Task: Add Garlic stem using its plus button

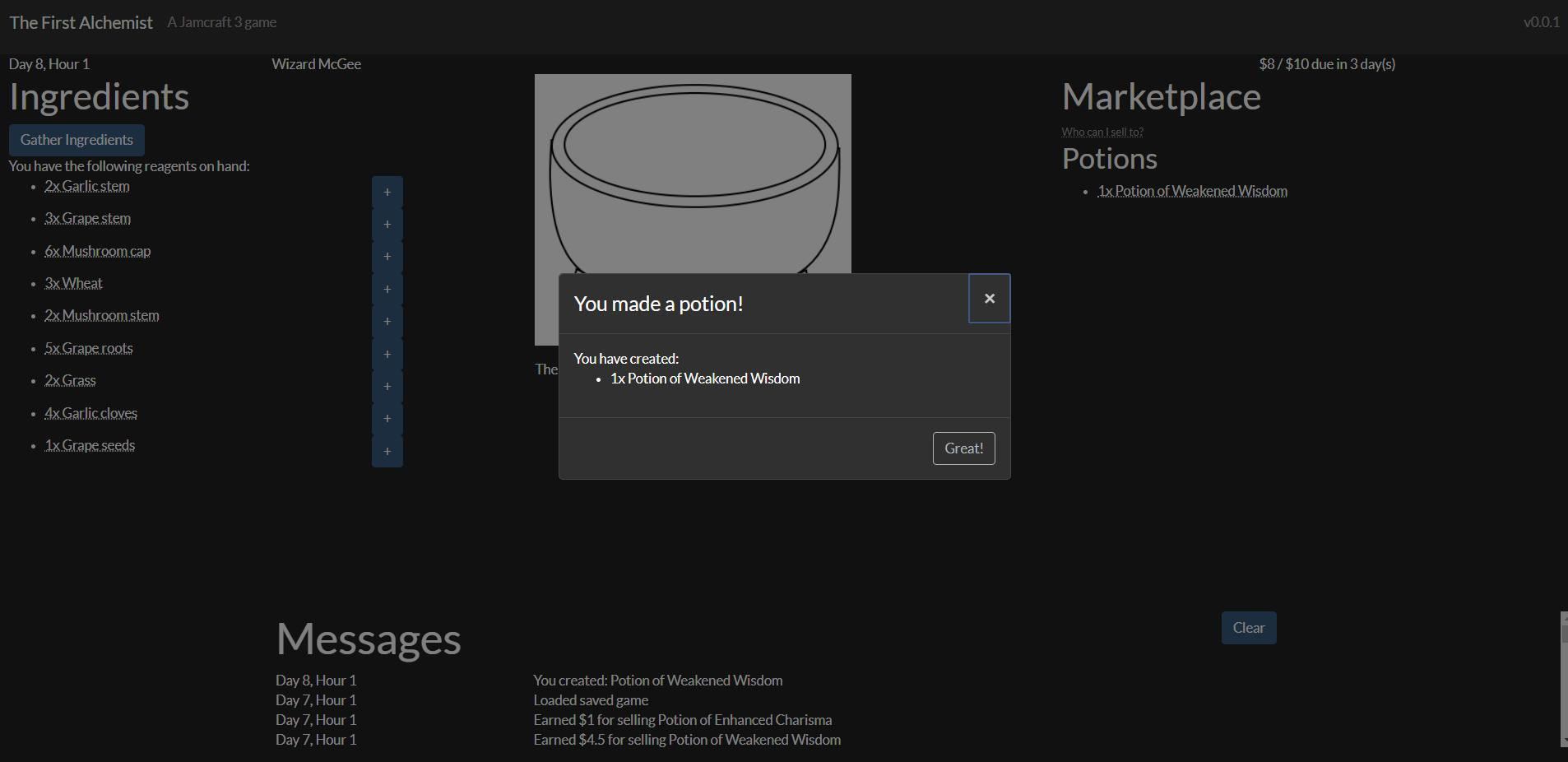Action: [x=387, y=192]
